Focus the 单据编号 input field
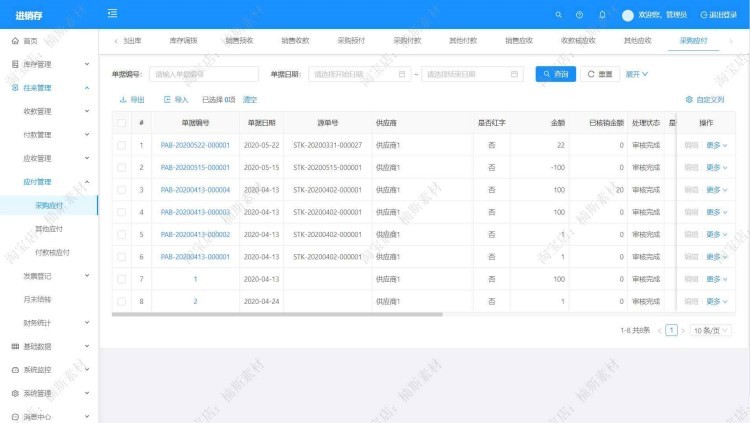The image size is (750, 423). (204, 74)
